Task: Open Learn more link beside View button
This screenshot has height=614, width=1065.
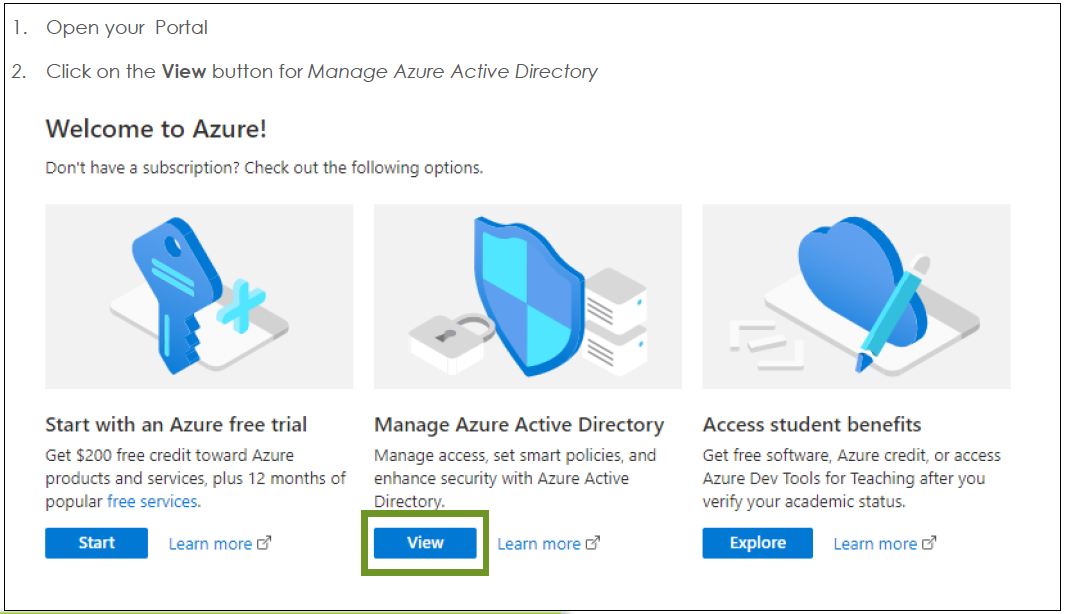Action: pyautogui.click(x=539, y=544)
